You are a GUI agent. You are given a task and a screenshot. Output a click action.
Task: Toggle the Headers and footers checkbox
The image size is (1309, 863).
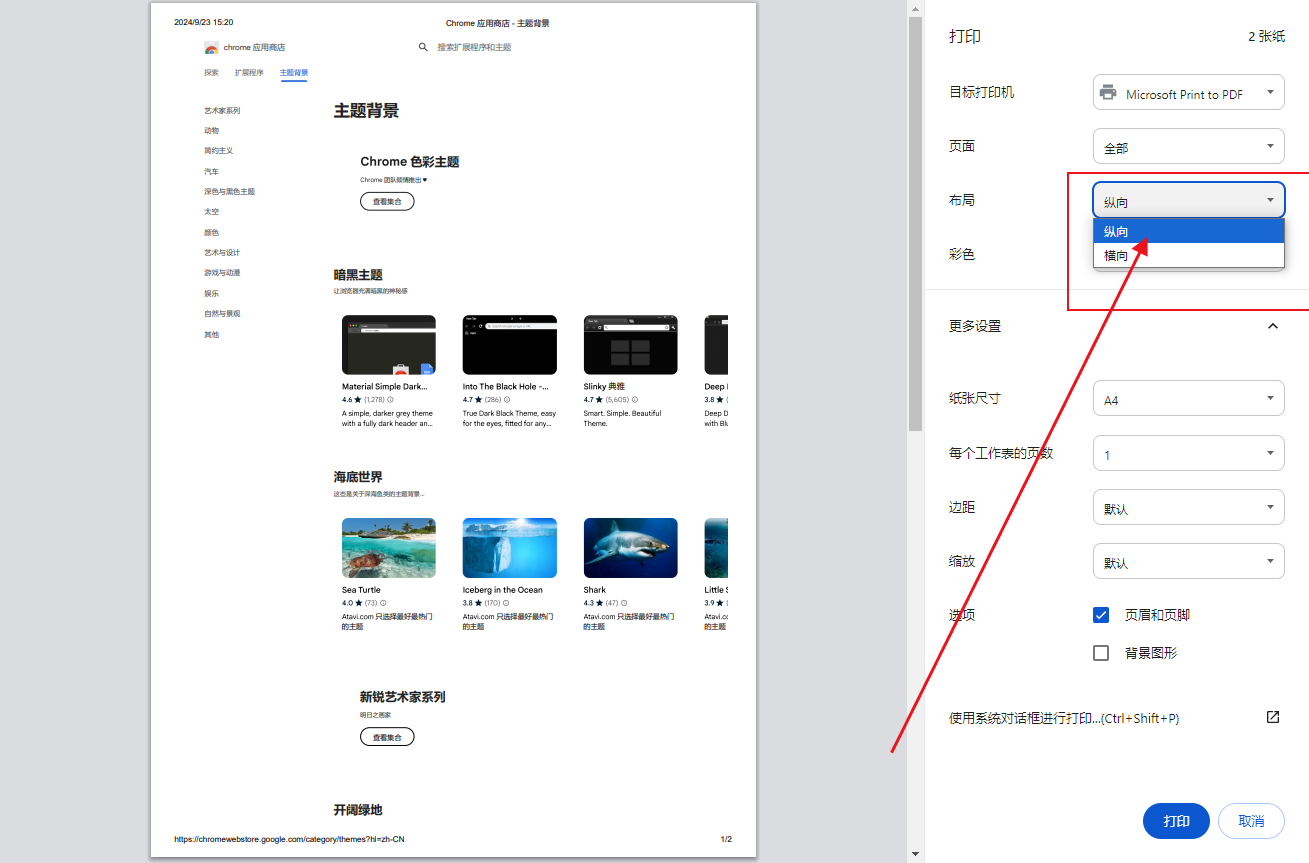[1101, 615]
